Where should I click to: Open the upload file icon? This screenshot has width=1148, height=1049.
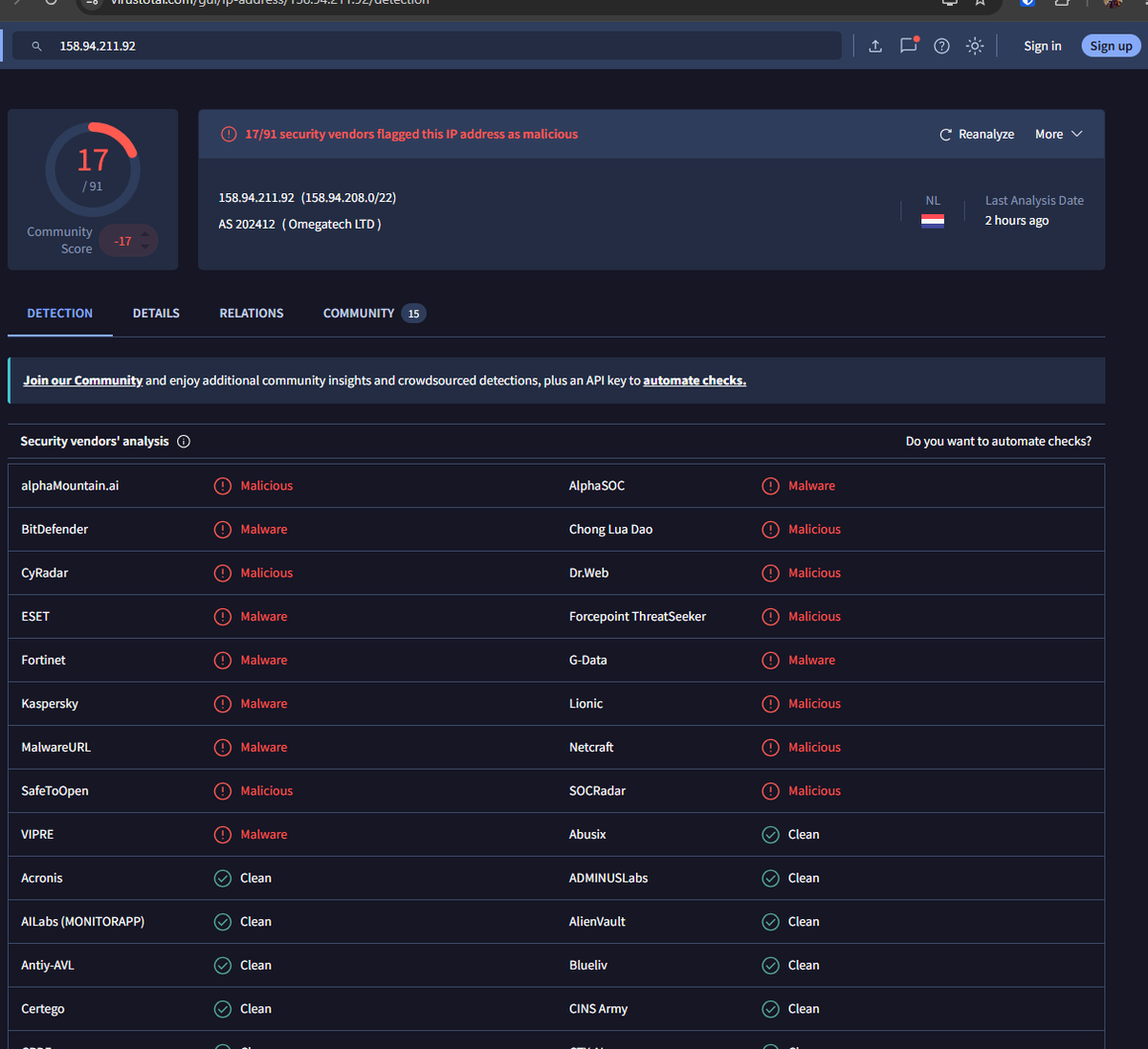pos(875,46)
